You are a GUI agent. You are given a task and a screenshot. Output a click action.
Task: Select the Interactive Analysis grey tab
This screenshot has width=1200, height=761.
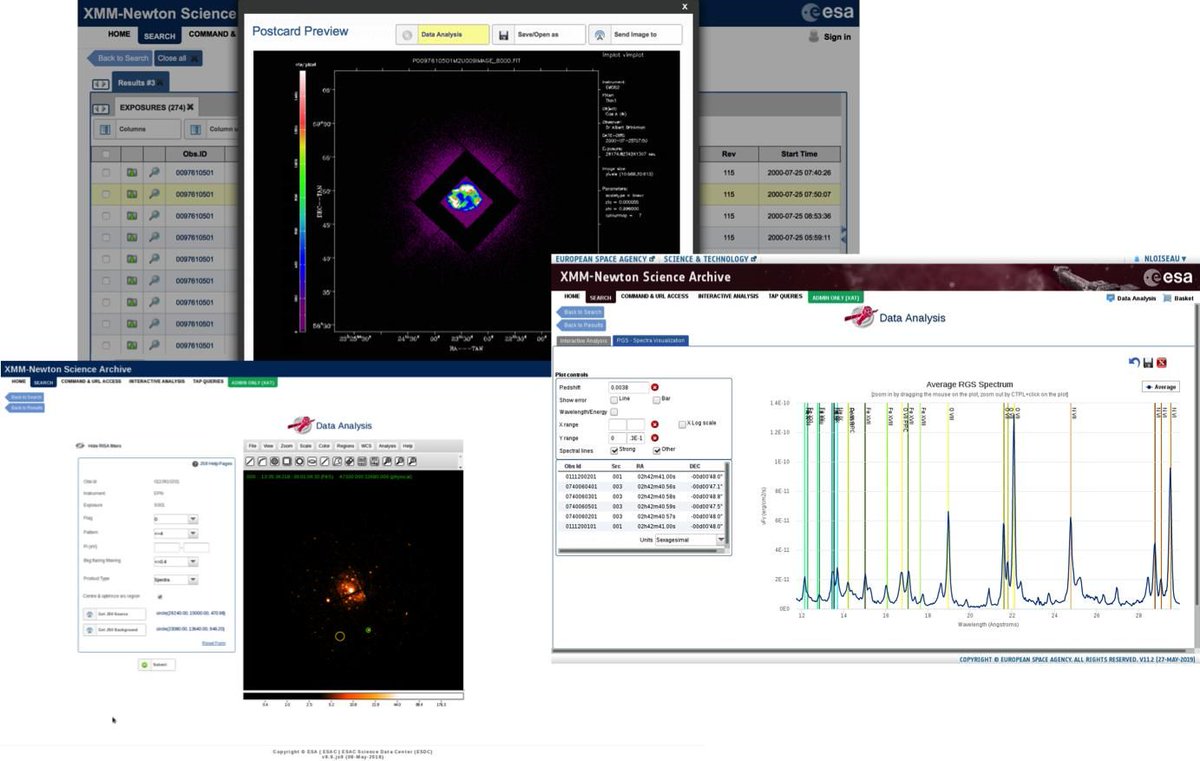(x=584, y=341)
